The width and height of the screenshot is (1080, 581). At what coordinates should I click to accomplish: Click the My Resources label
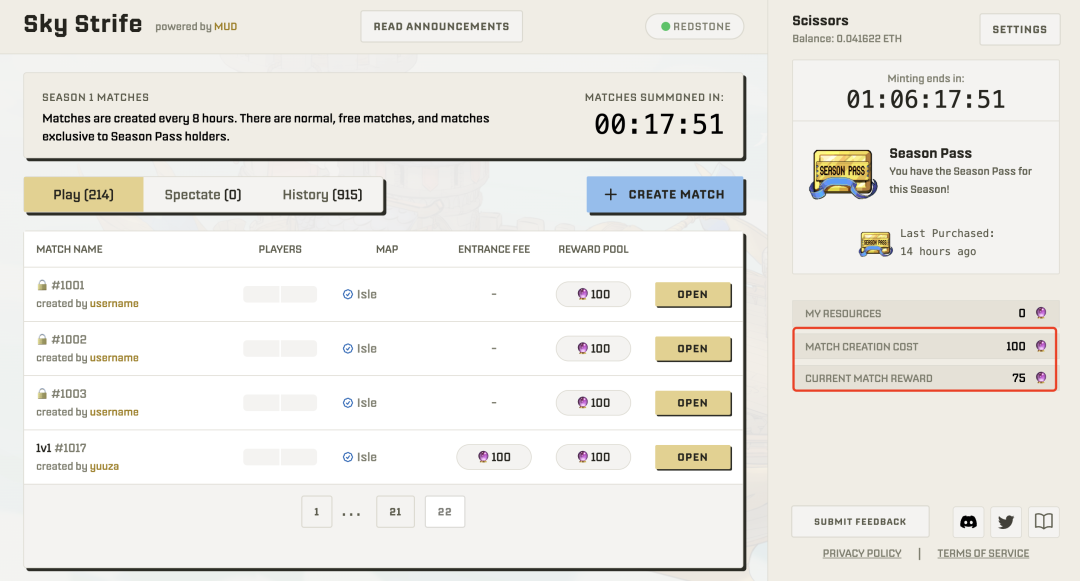[x=843, y=313]
